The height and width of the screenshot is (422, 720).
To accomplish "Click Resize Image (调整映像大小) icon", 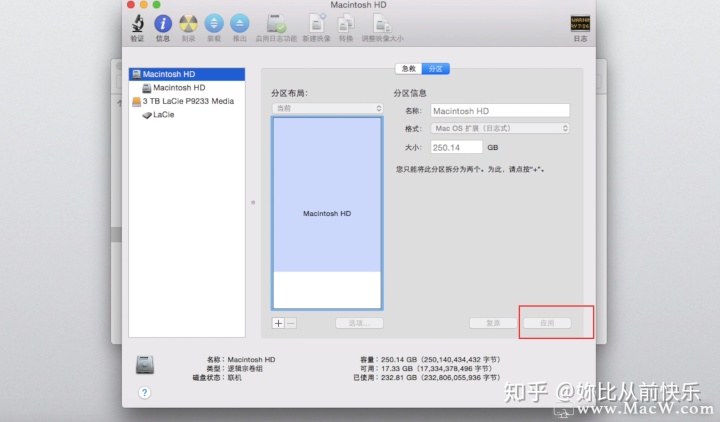I will click(382, 23).
